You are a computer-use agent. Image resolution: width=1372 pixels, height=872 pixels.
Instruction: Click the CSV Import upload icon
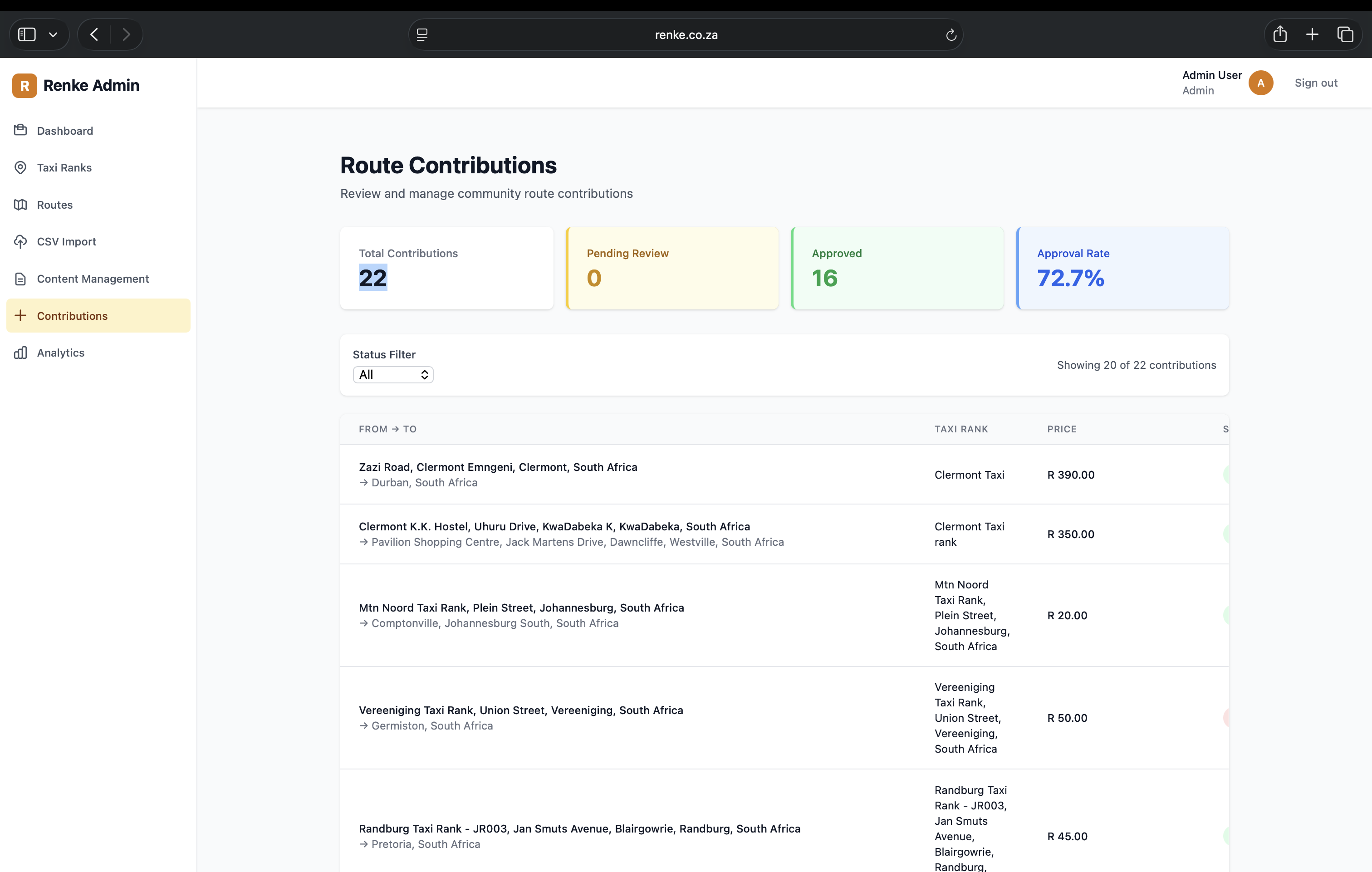click(20, 241)
